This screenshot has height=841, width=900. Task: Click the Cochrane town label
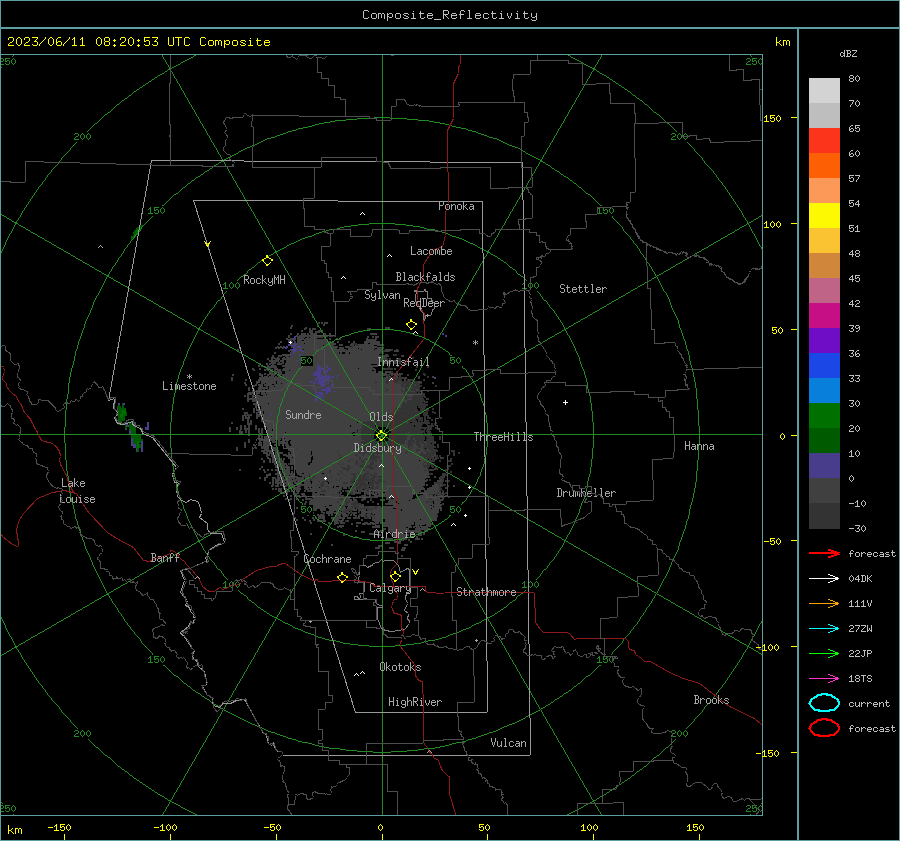click(x=327, y=559)
